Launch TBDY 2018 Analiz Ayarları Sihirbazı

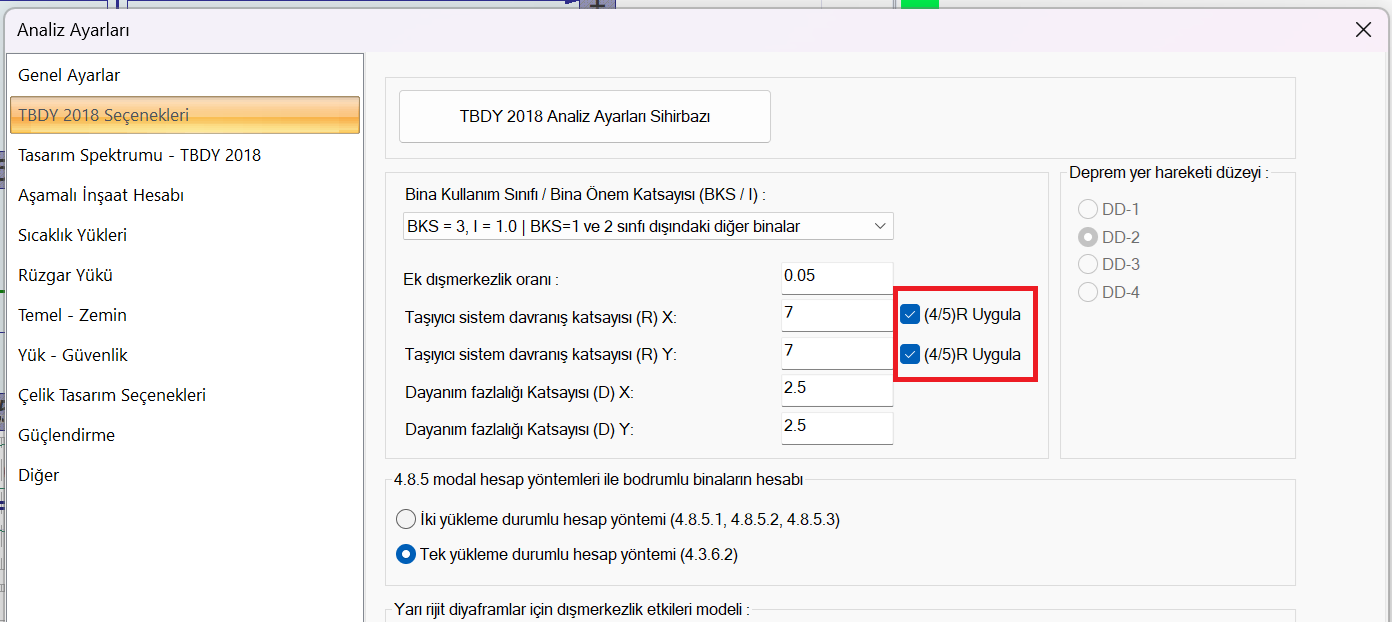(584, 116)
